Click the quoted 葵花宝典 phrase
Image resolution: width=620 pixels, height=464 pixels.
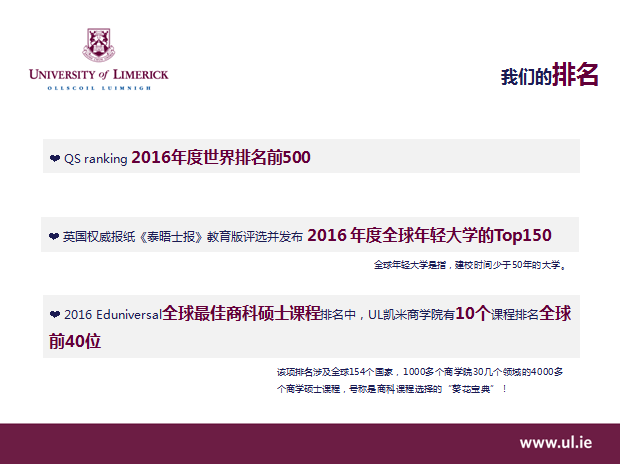[x=475, y=388]
